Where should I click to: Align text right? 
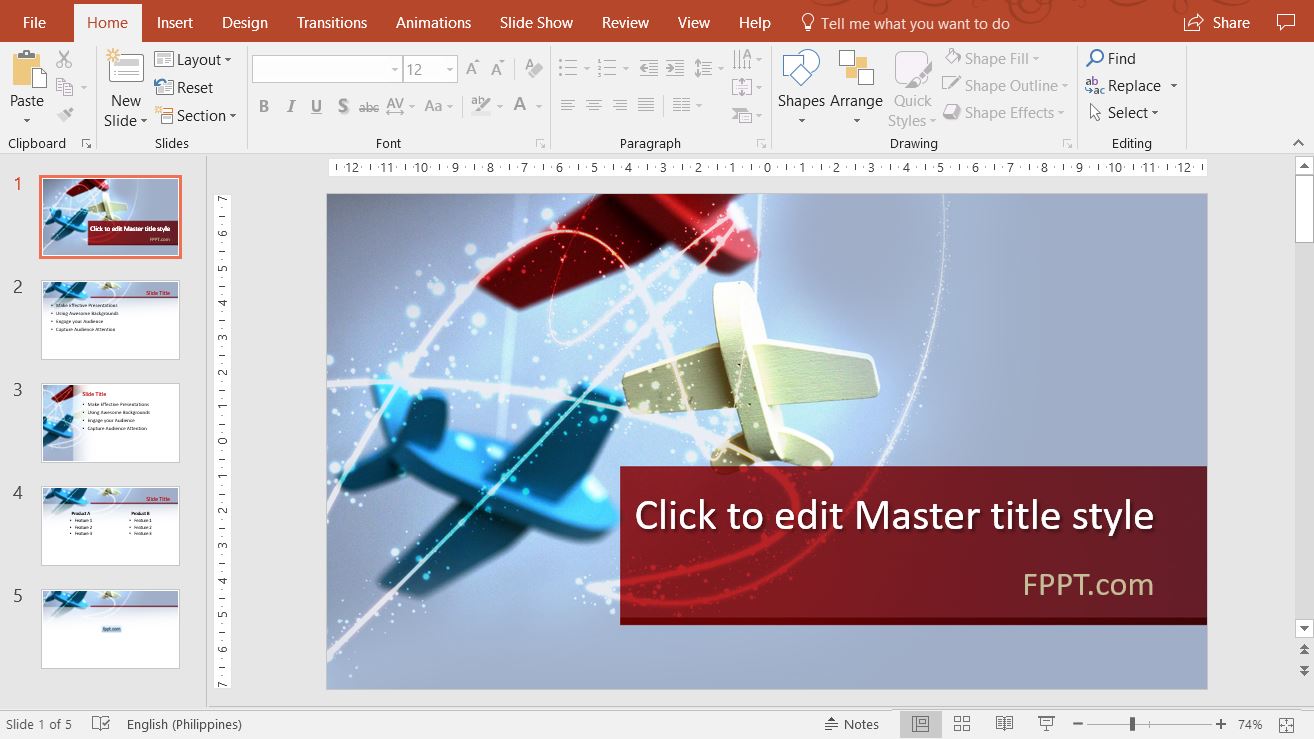(x=619, y=105)
